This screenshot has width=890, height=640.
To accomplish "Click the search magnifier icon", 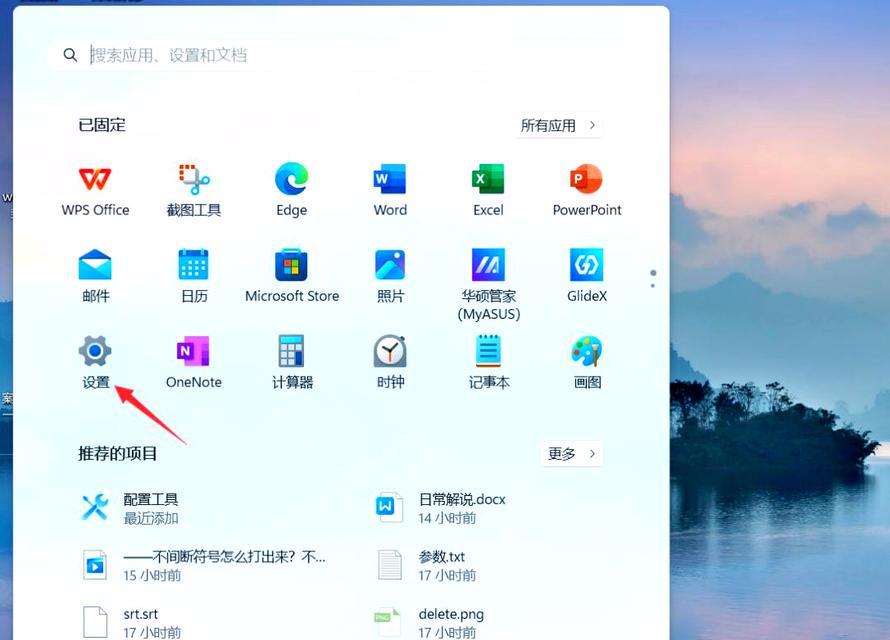I will [x=70, y=55].
